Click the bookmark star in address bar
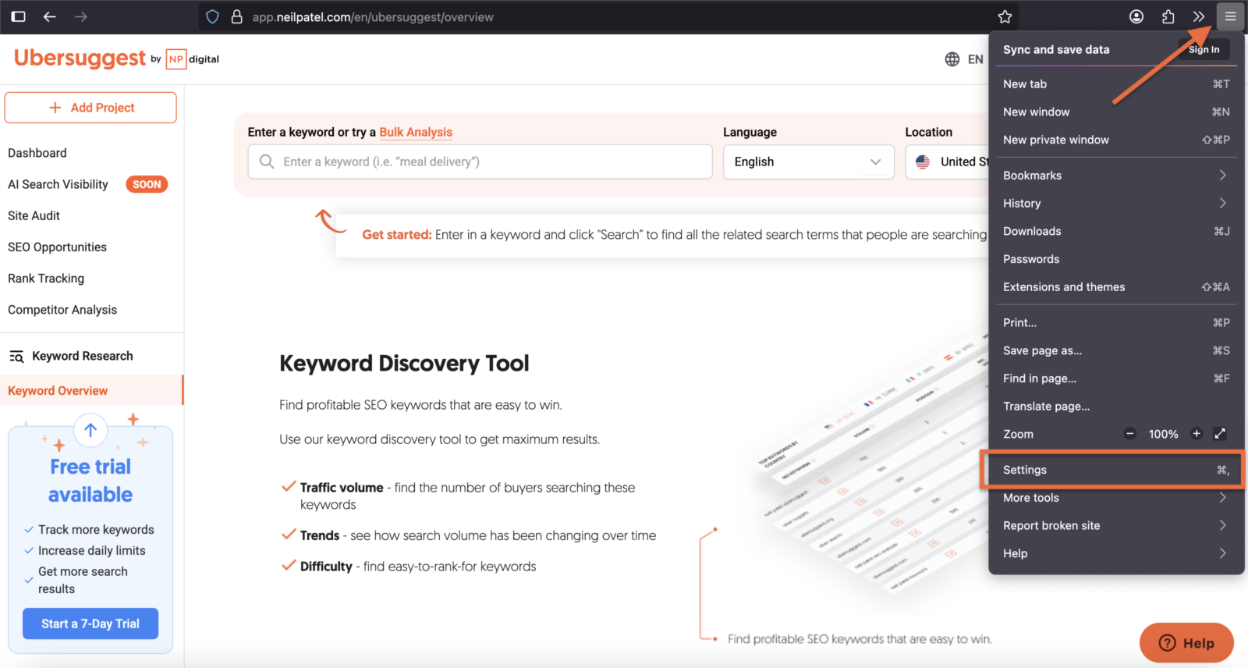The height and width of the screenshot is (668, 1248). tap(1005, 17)
